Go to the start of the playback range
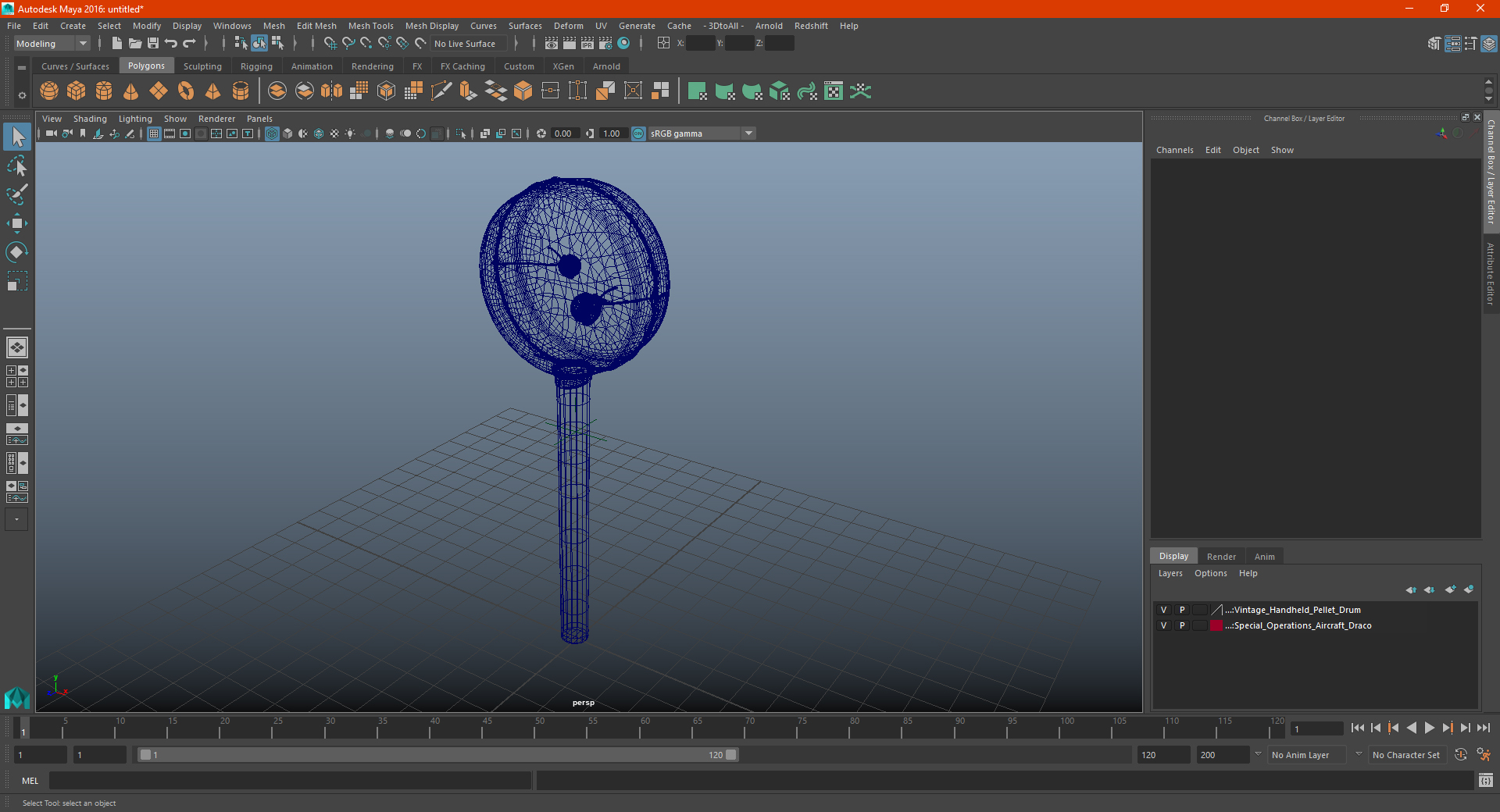Image resolution: width=1500 pixels, height=812 pixels. pos(1358,728)
